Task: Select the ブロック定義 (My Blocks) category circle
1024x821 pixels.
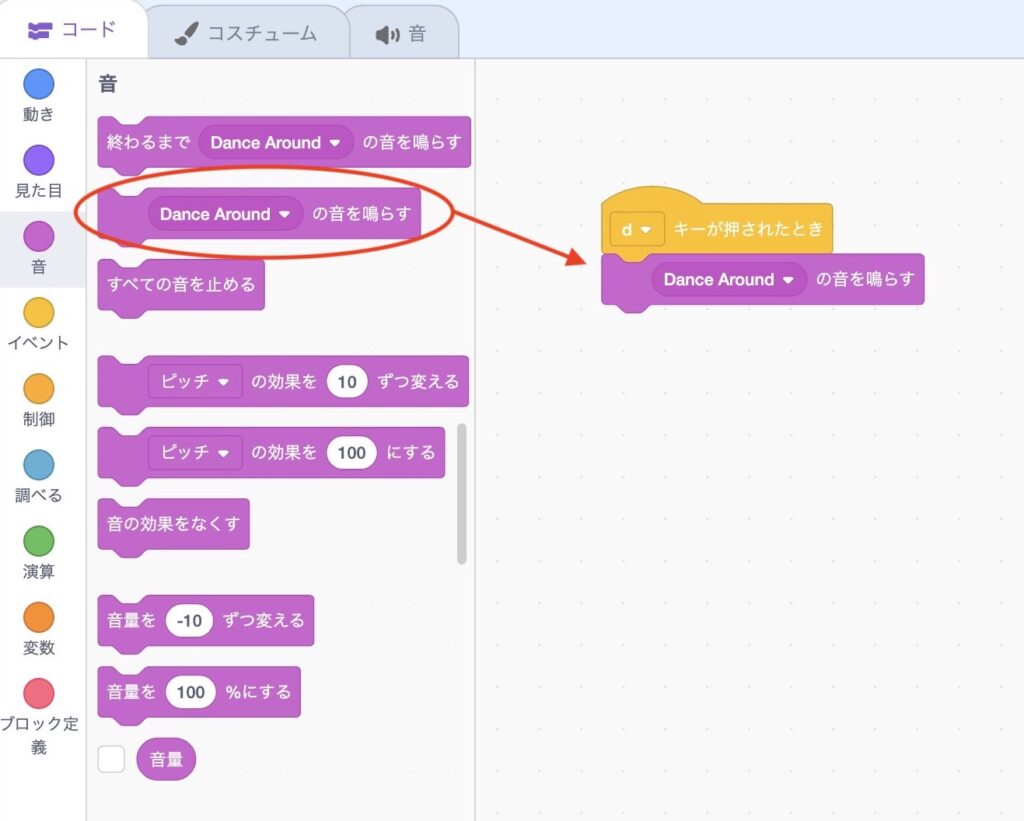Action: pyautogui.click(x=39, y=694)
